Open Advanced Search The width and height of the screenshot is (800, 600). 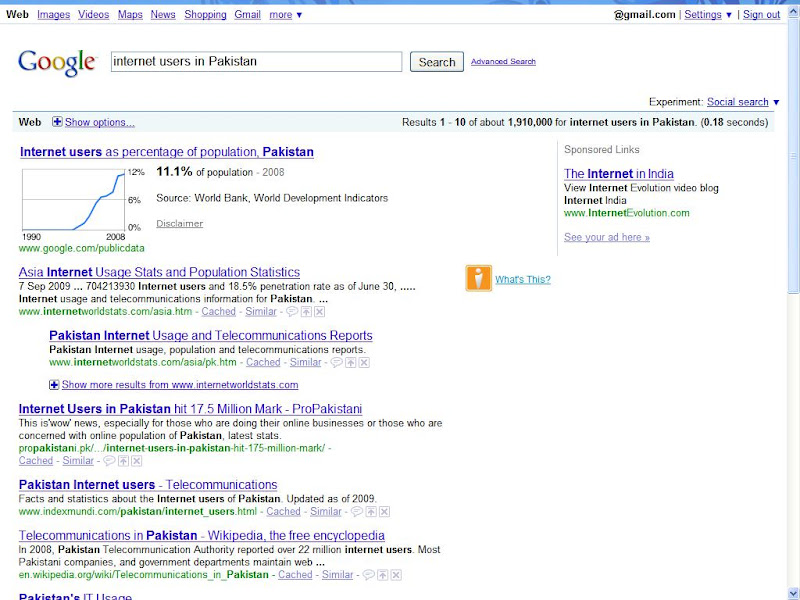click(x=503, y=61)
